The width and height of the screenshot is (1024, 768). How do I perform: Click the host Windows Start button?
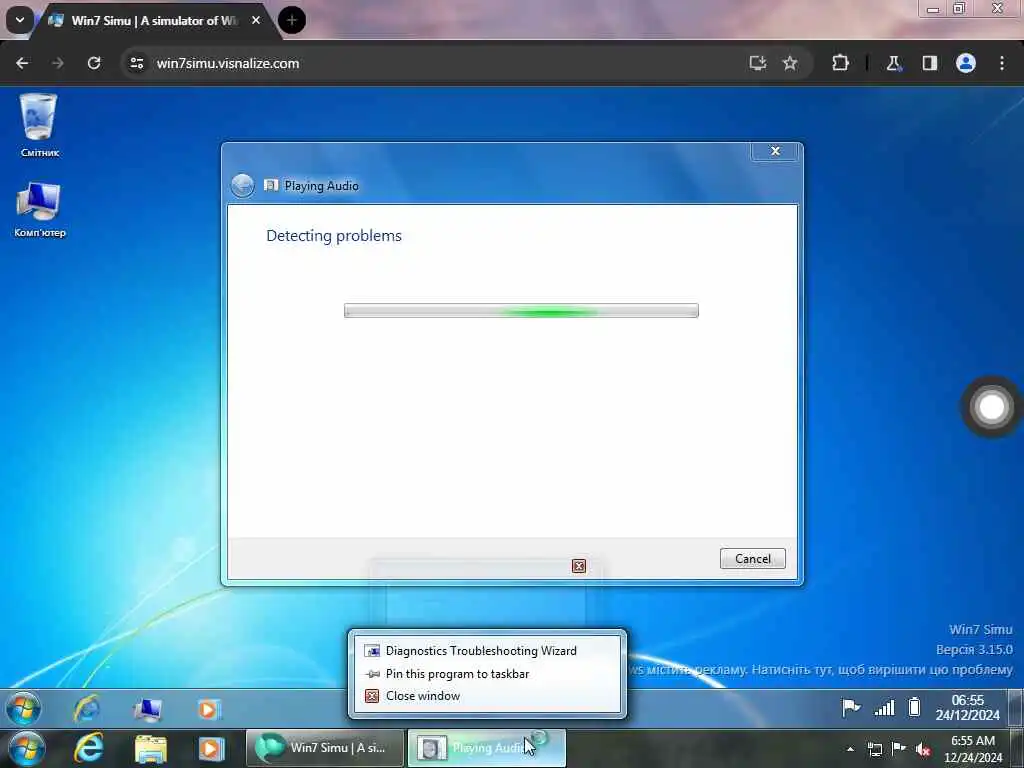coord(26,749)
